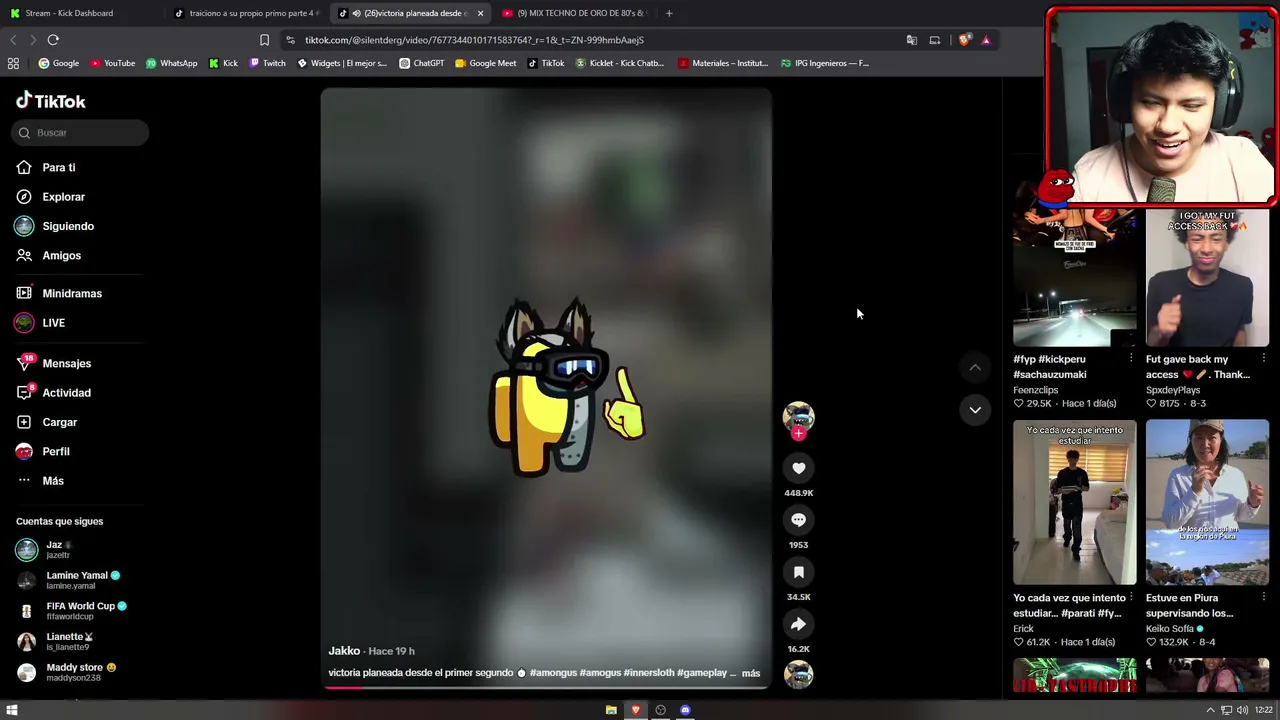
Task: Open the #amongus hashtag in the caption
Action: [x=552, y=673]
